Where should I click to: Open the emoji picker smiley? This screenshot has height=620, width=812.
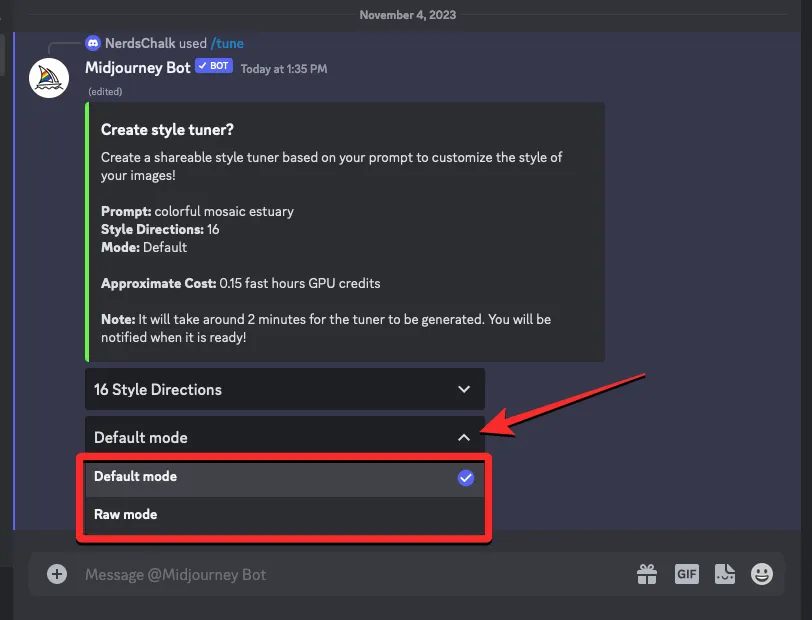coord(762,574)
